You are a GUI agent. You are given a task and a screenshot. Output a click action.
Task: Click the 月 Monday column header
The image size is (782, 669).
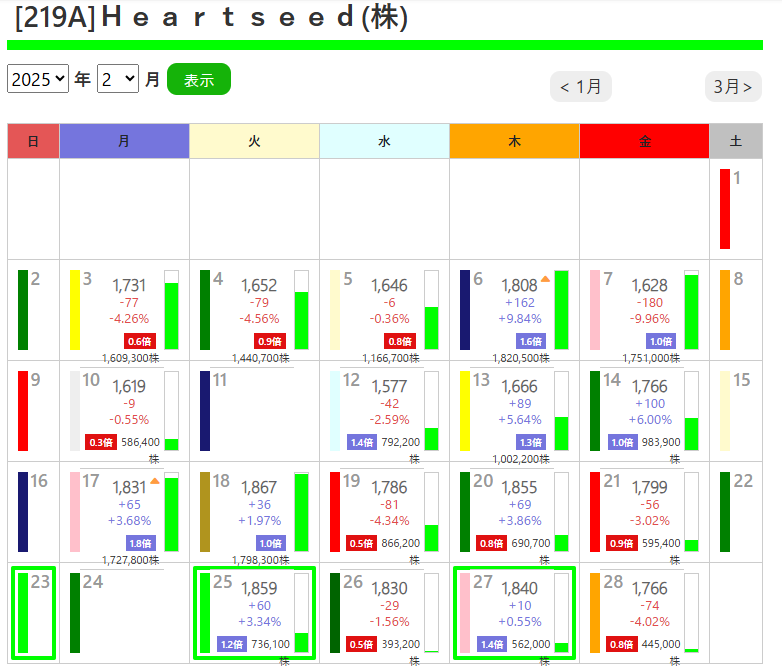pos(124,141)
